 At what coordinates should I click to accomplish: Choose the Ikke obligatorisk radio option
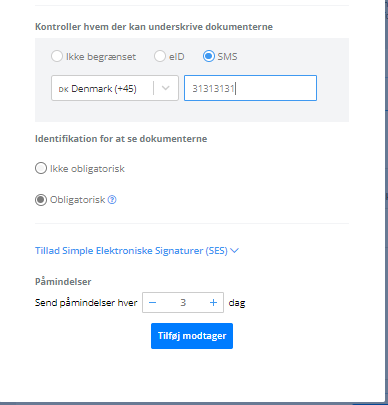tap(41, 168)
